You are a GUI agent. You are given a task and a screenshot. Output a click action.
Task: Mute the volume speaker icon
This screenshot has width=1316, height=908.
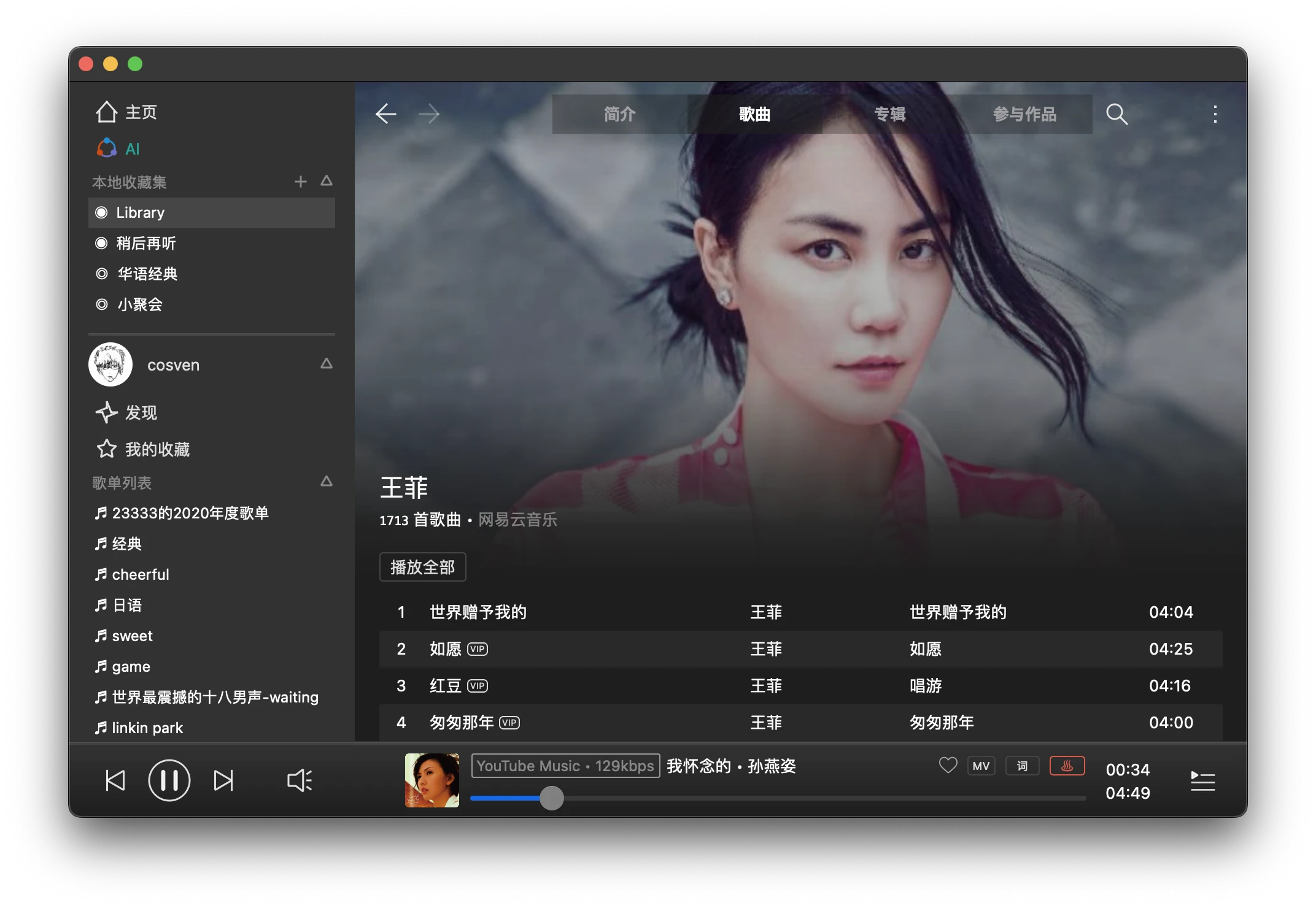300,780
